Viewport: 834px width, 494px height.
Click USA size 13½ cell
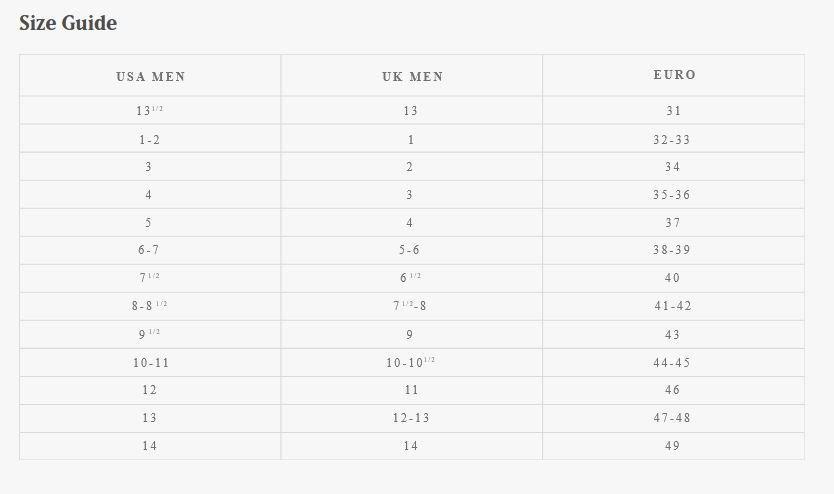(x=151, y=111)
